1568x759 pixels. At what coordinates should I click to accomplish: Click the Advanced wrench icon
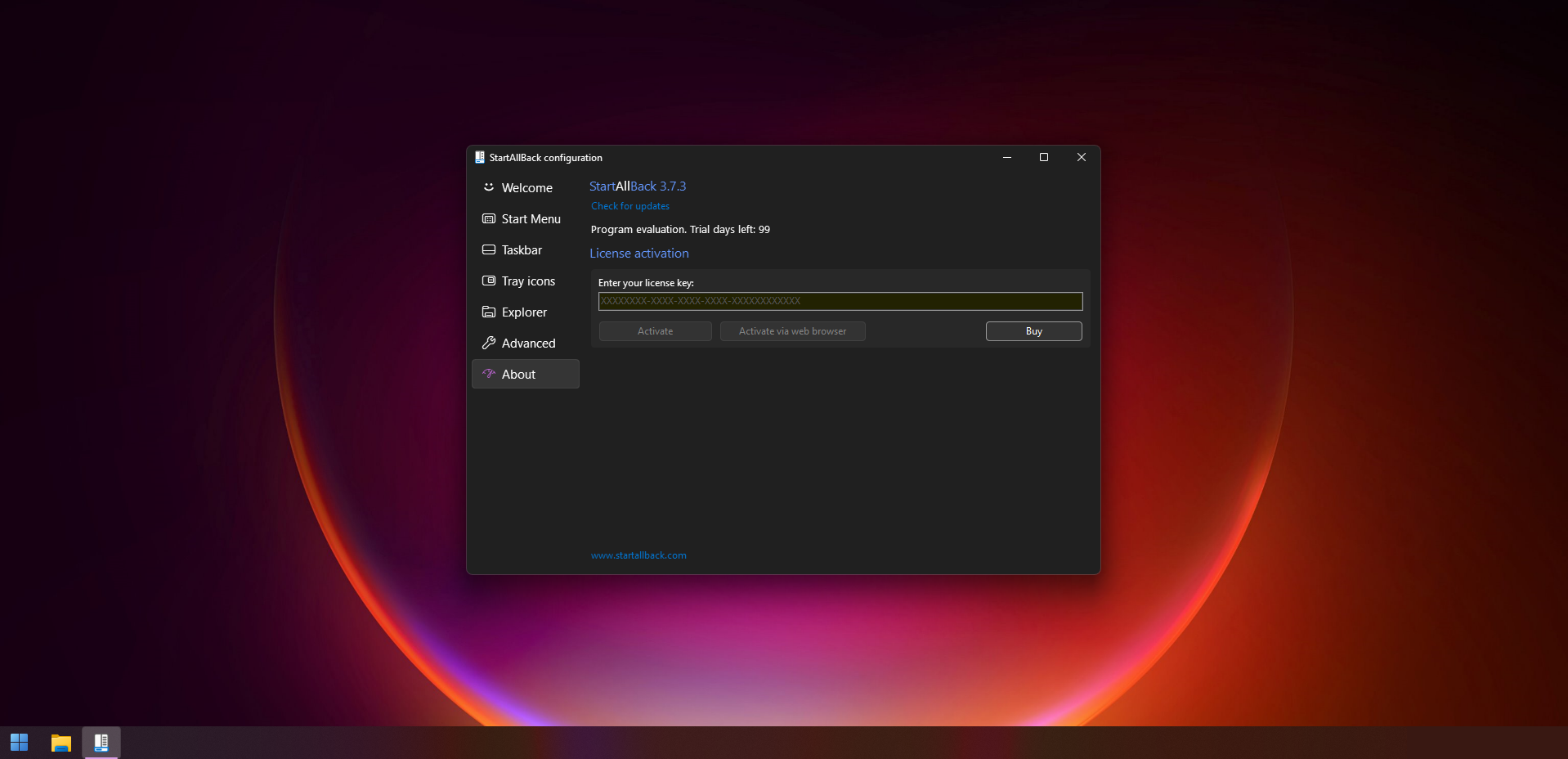coord(489,343)
